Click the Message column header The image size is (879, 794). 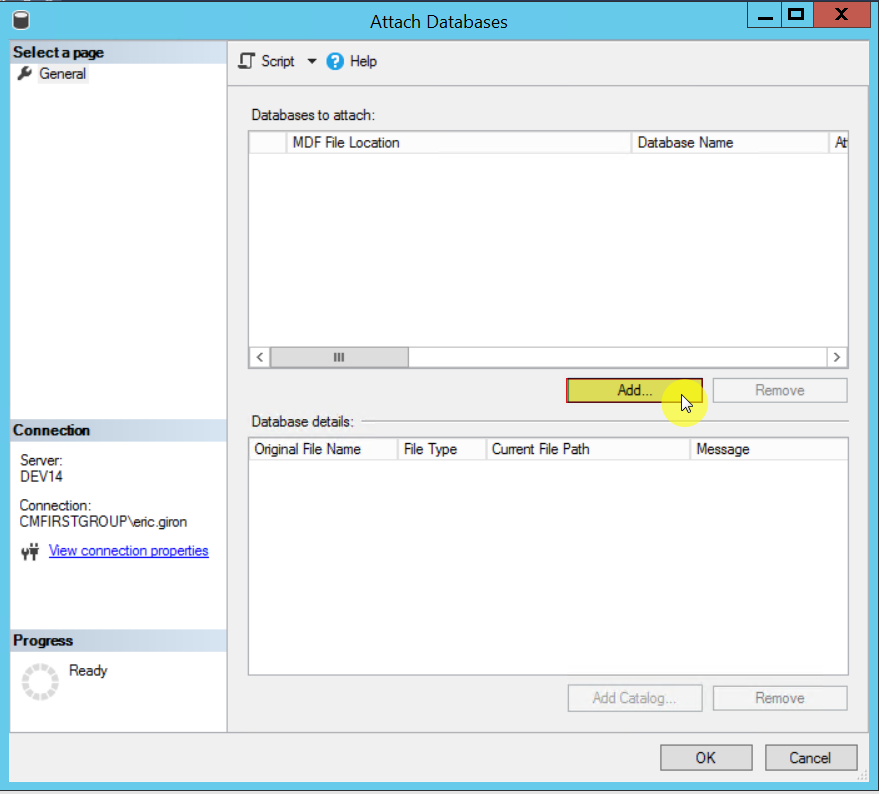(x=769, y=449)
